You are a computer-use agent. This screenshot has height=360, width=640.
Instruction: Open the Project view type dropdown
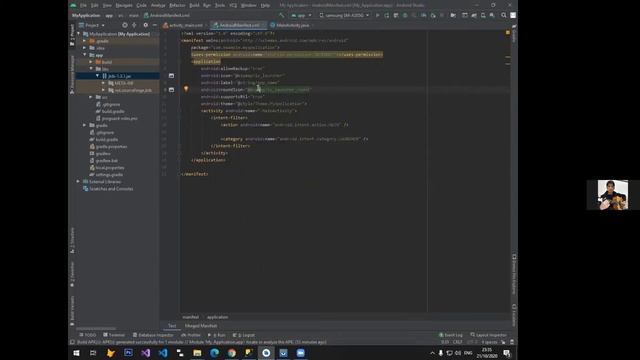pyautogui.click(x=92, y=25)
